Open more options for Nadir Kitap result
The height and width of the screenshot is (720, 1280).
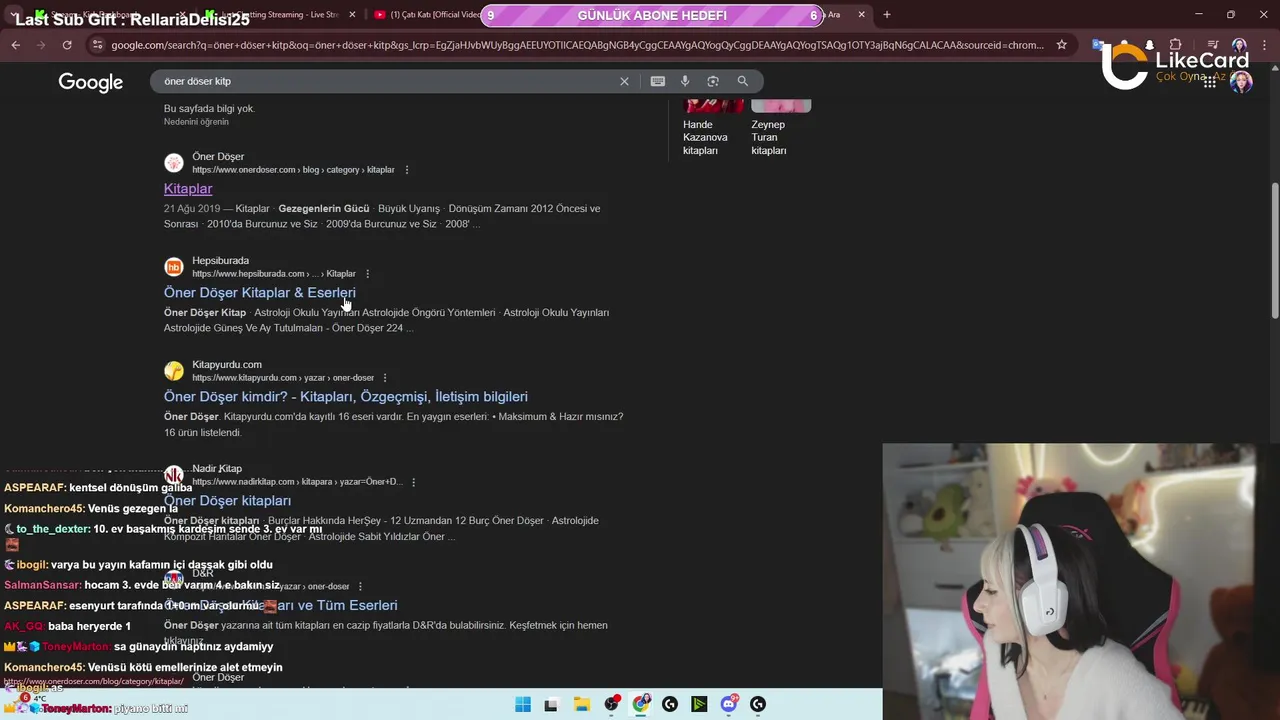(x=414, y=482)
